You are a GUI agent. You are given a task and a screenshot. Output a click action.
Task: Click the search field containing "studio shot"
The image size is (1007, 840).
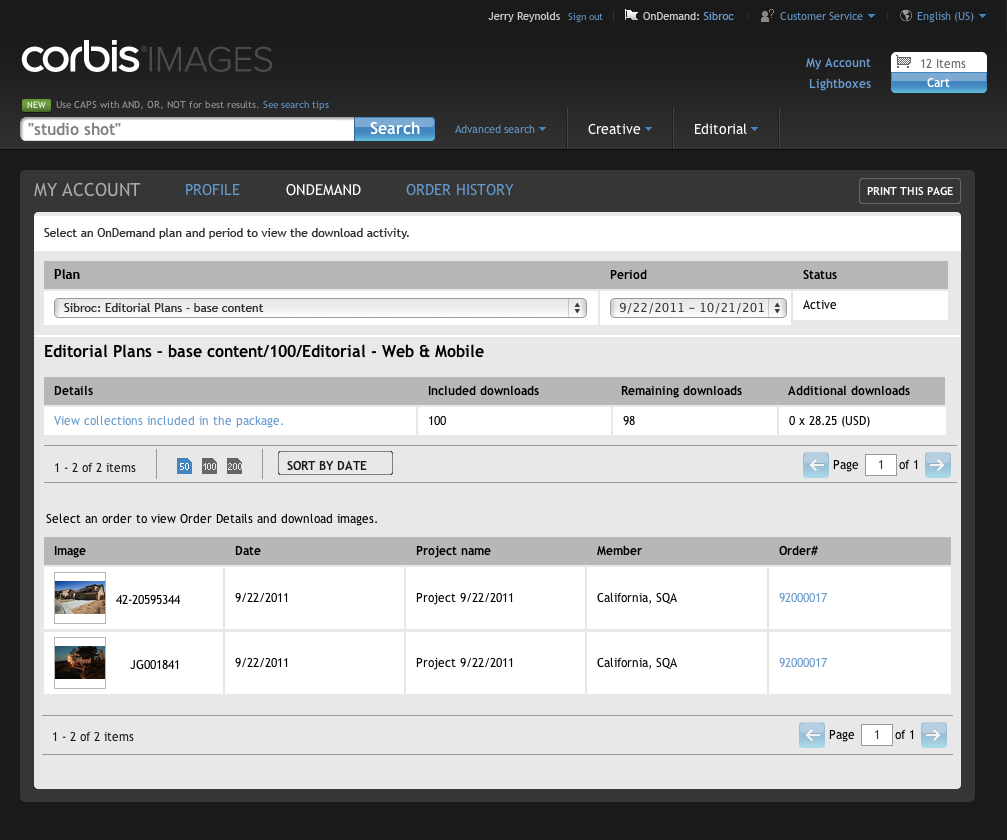point(188,129)
